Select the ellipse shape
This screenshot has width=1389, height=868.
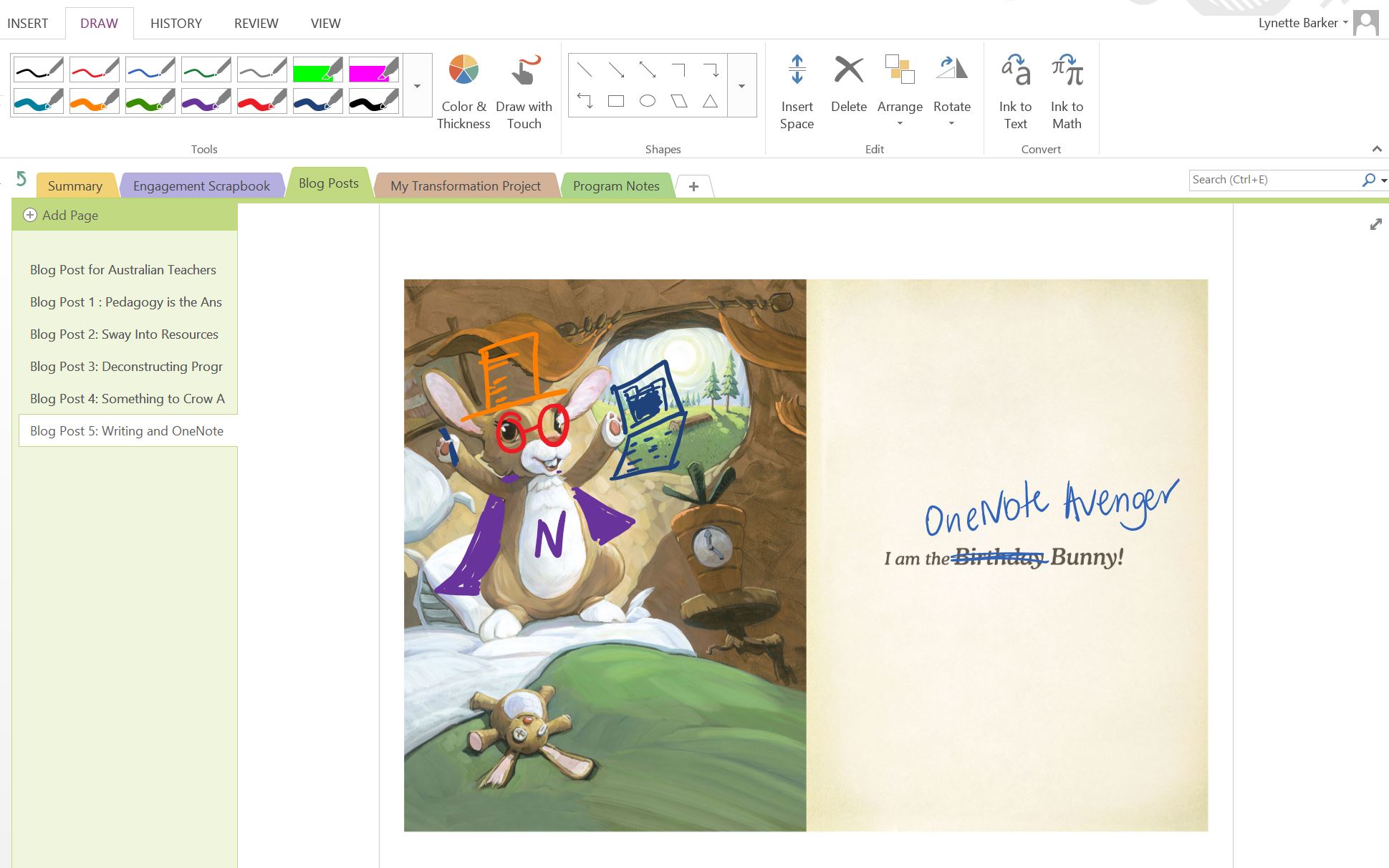[648, 101]
